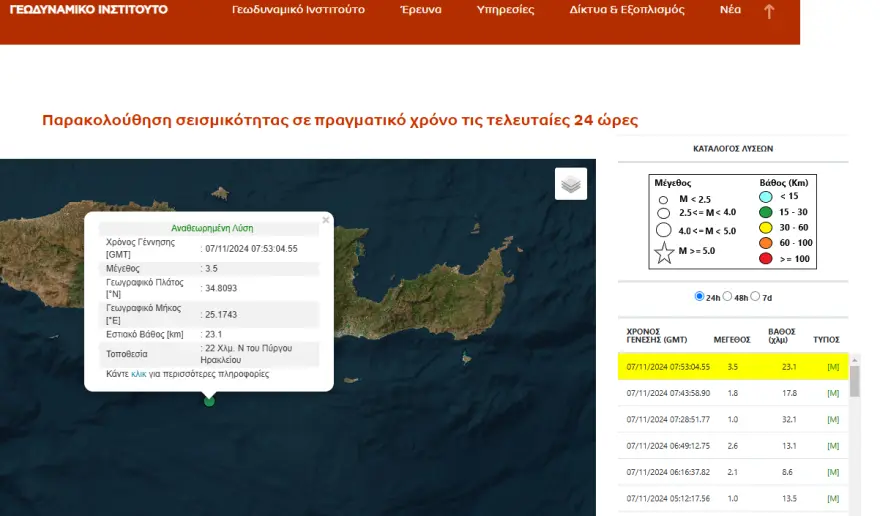Close the earthquake info popup
880x516 pixels.
(x=325, y=219)
